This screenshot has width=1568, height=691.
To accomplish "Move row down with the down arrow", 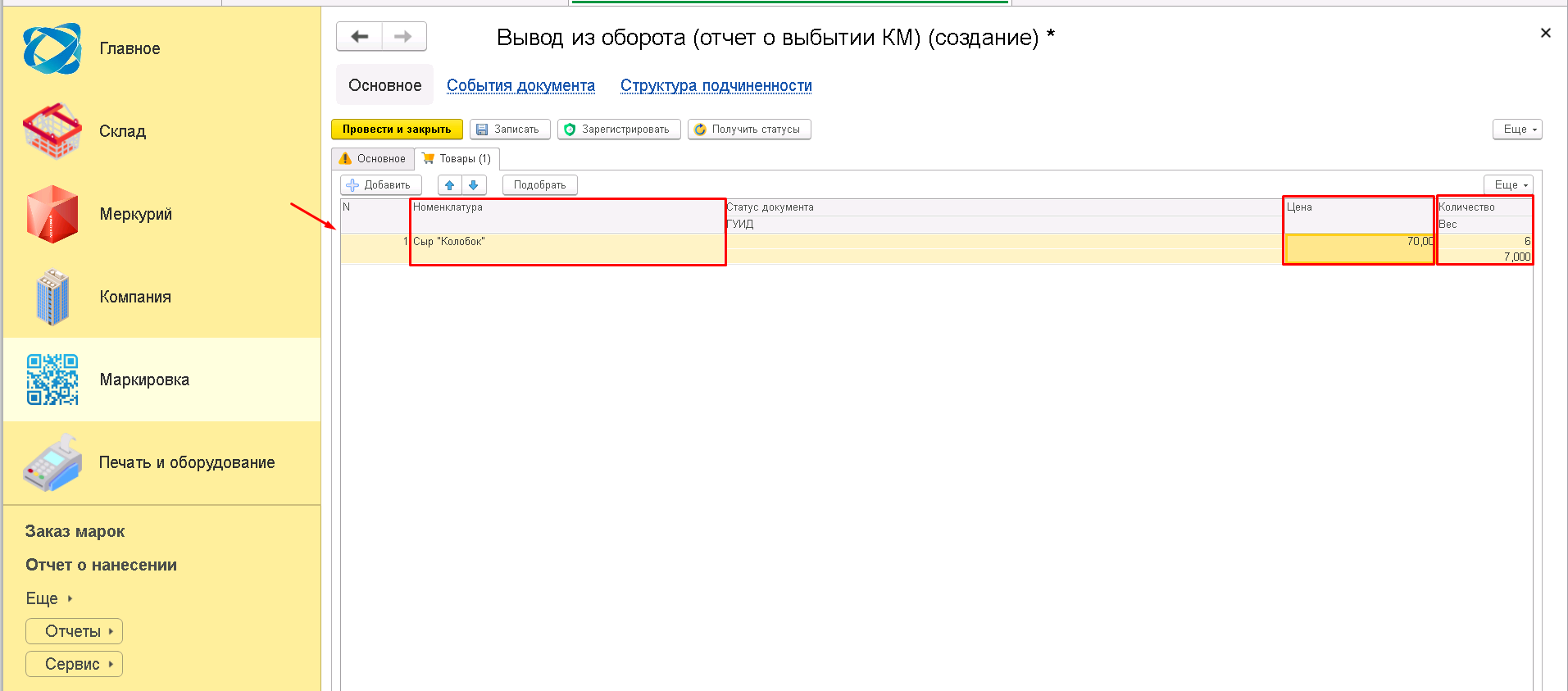I will [473, 185].
